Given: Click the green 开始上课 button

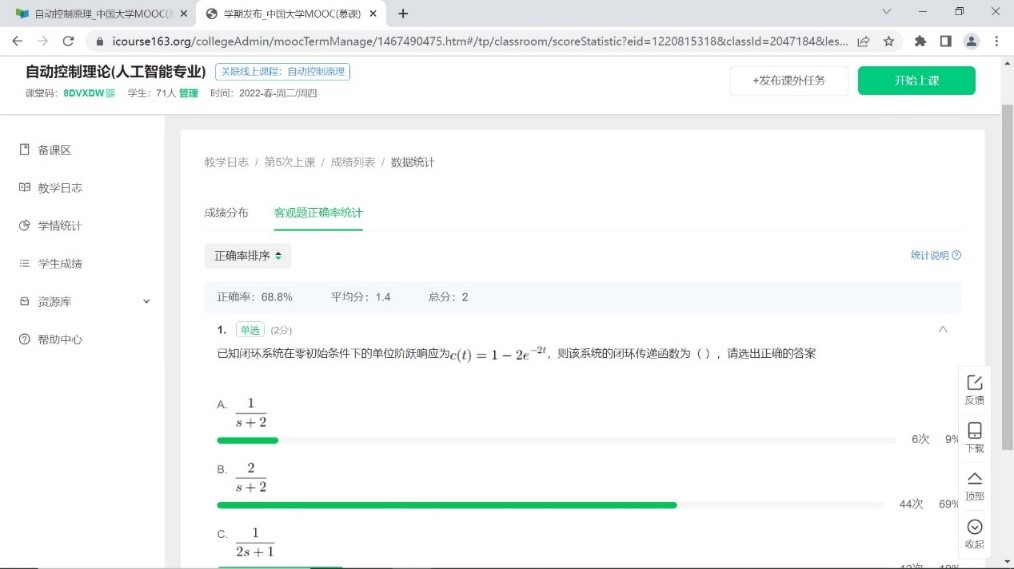Looking at the screenshot, I should click(x=916, y=81).
